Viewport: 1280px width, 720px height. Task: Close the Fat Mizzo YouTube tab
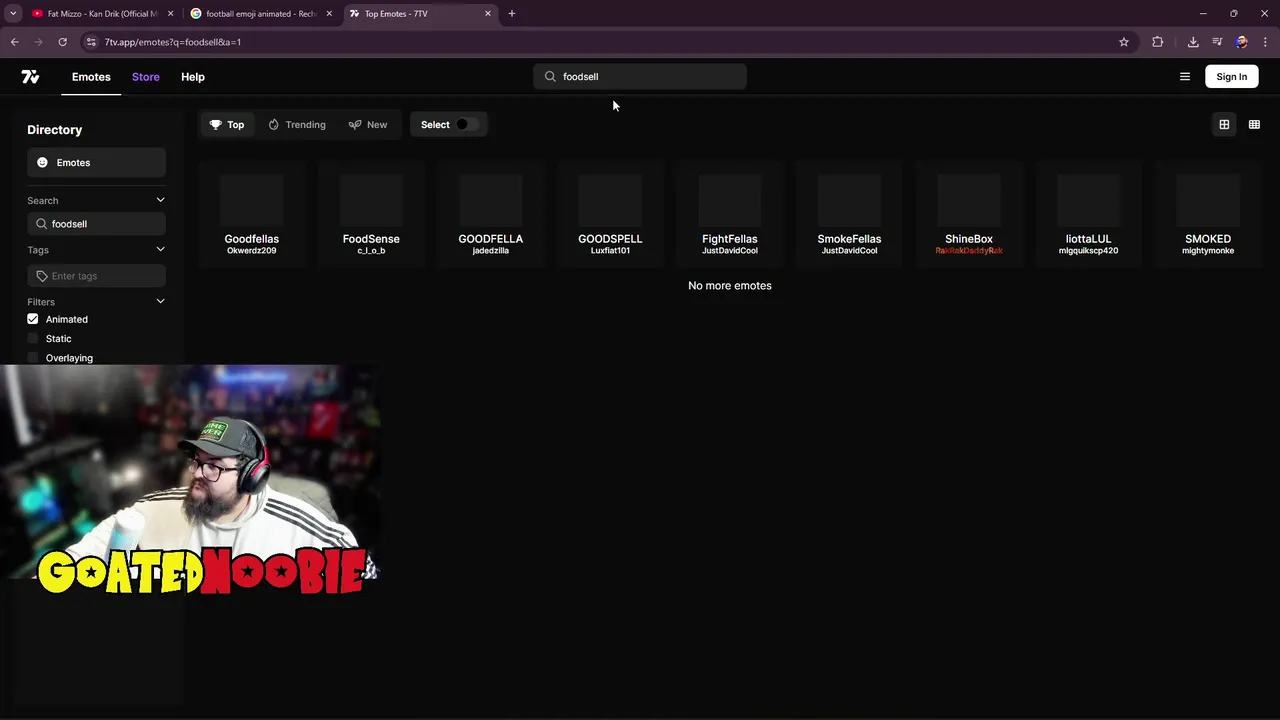coord(170,14)
